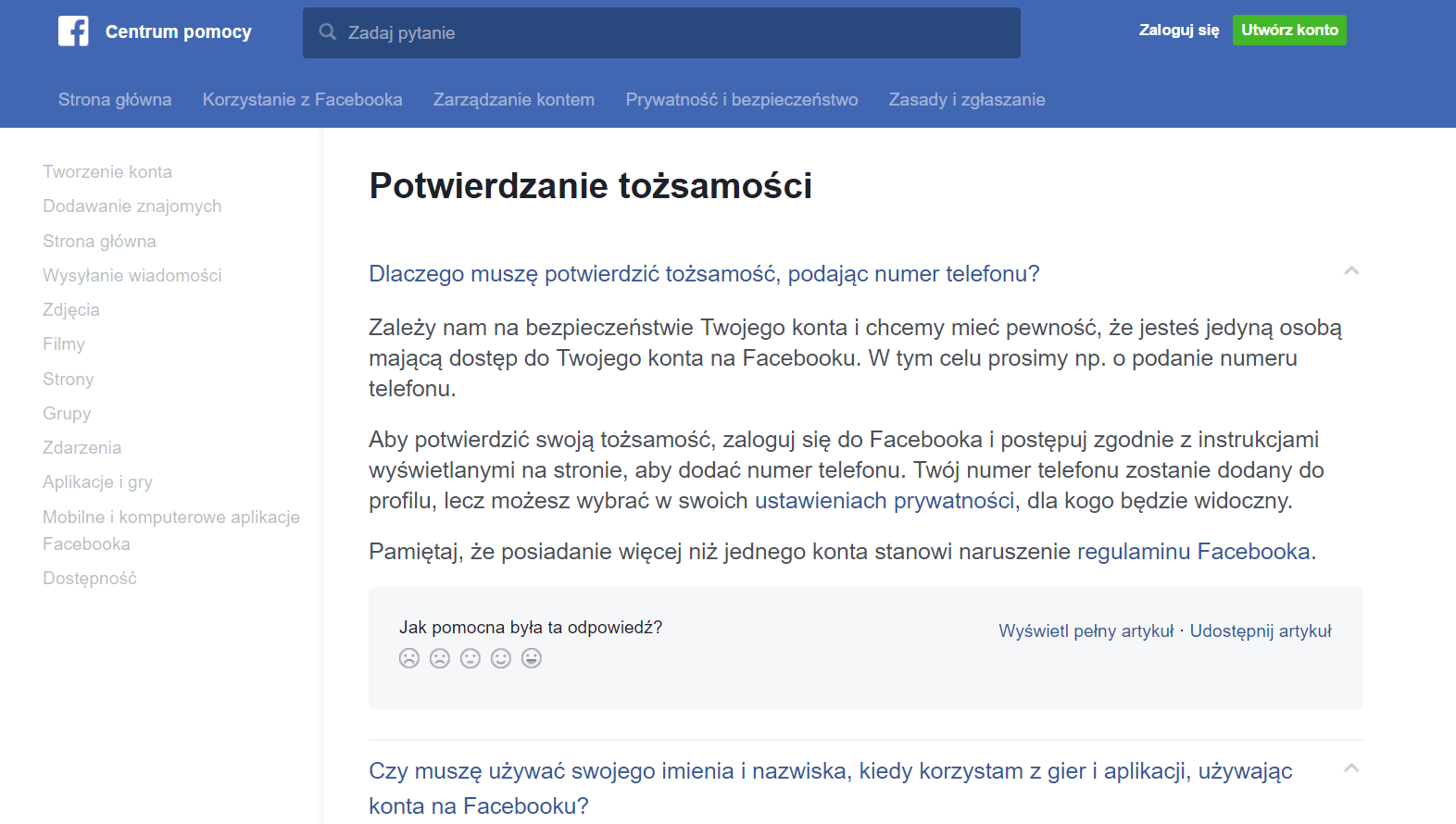Select Wysyłanie wiadomości in sidebar
This screenshot has height=824, width=1456.
coord(132,276)
